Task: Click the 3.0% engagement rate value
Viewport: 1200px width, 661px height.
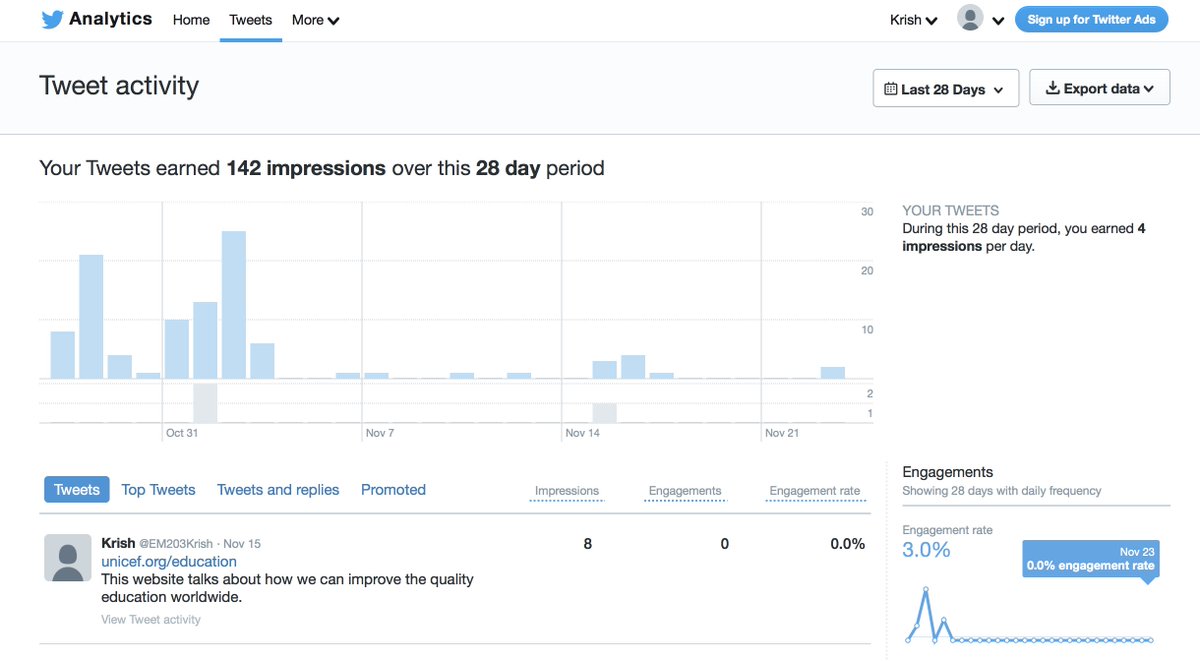Action: 926,550
